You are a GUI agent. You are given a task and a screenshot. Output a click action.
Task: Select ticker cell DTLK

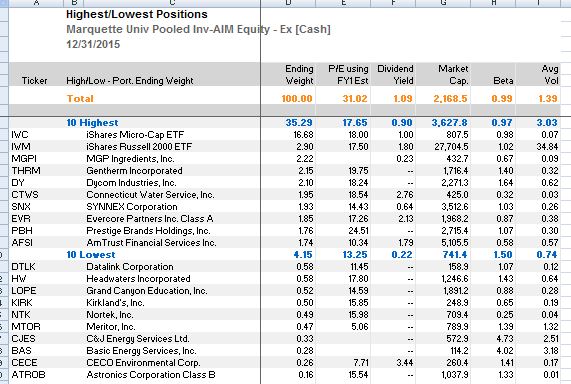[x=23, y=267]
